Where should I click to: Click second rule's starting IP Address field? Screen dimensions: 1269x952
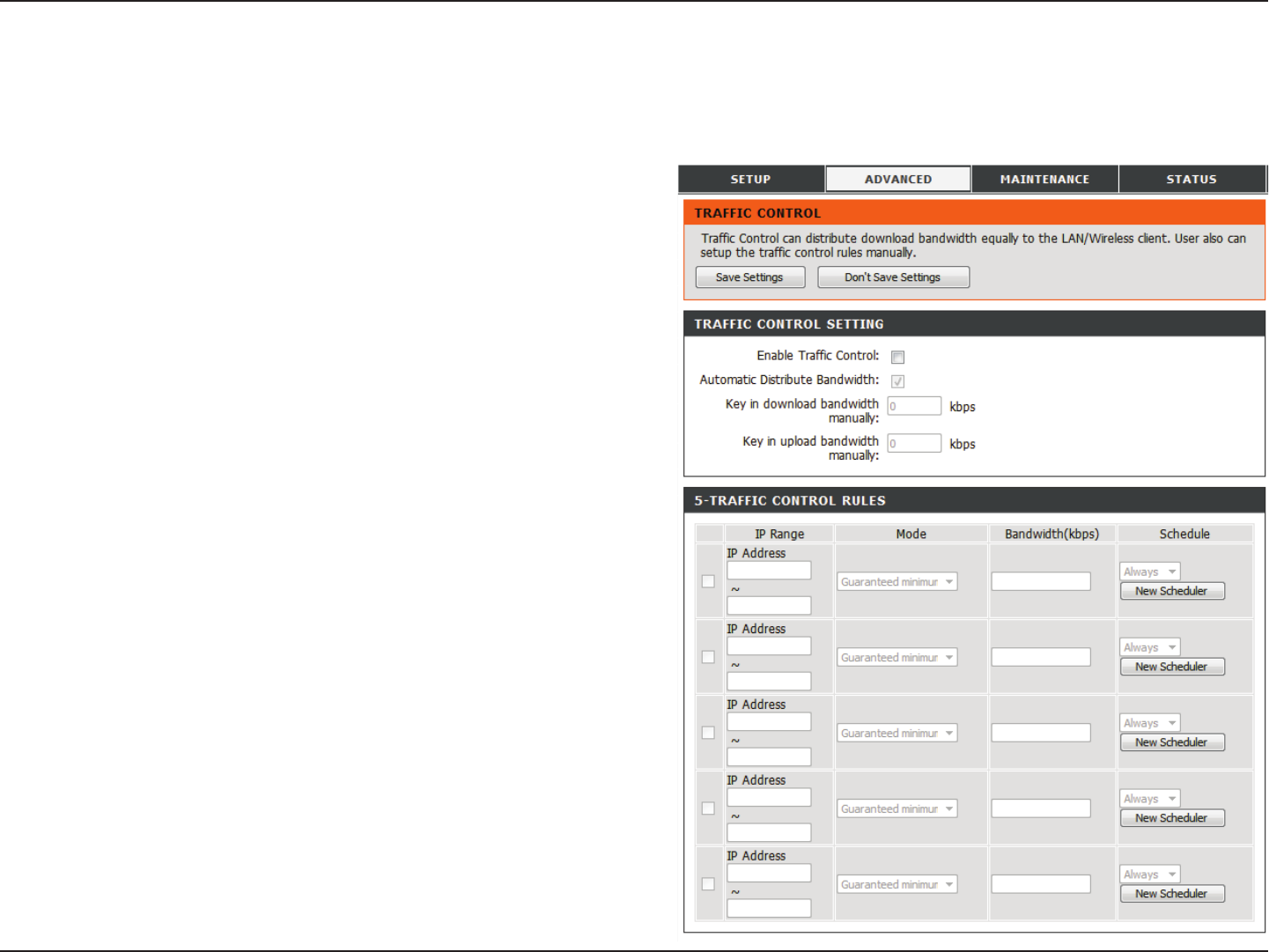[x=769, y=646]
